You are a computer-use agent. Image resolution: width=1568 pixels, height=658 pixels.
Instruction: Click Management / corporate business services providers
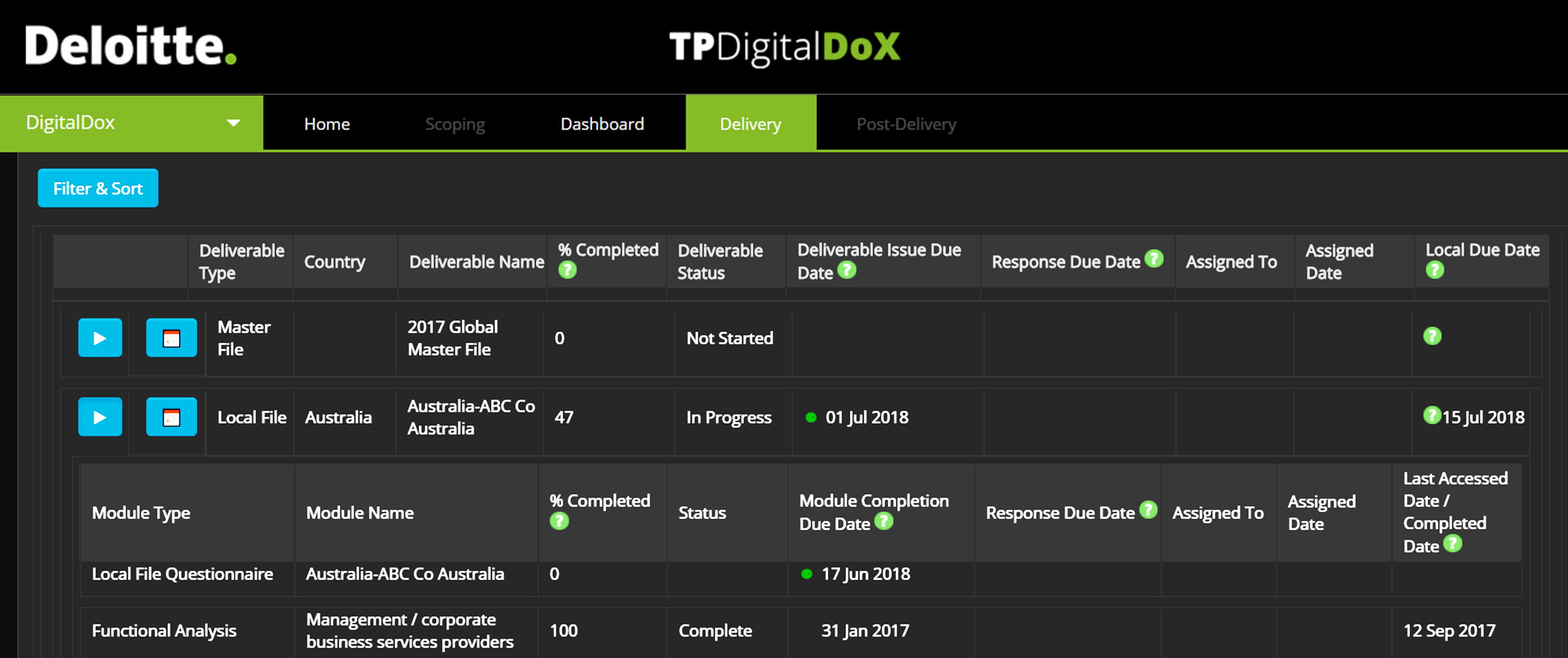click(410, 631)
